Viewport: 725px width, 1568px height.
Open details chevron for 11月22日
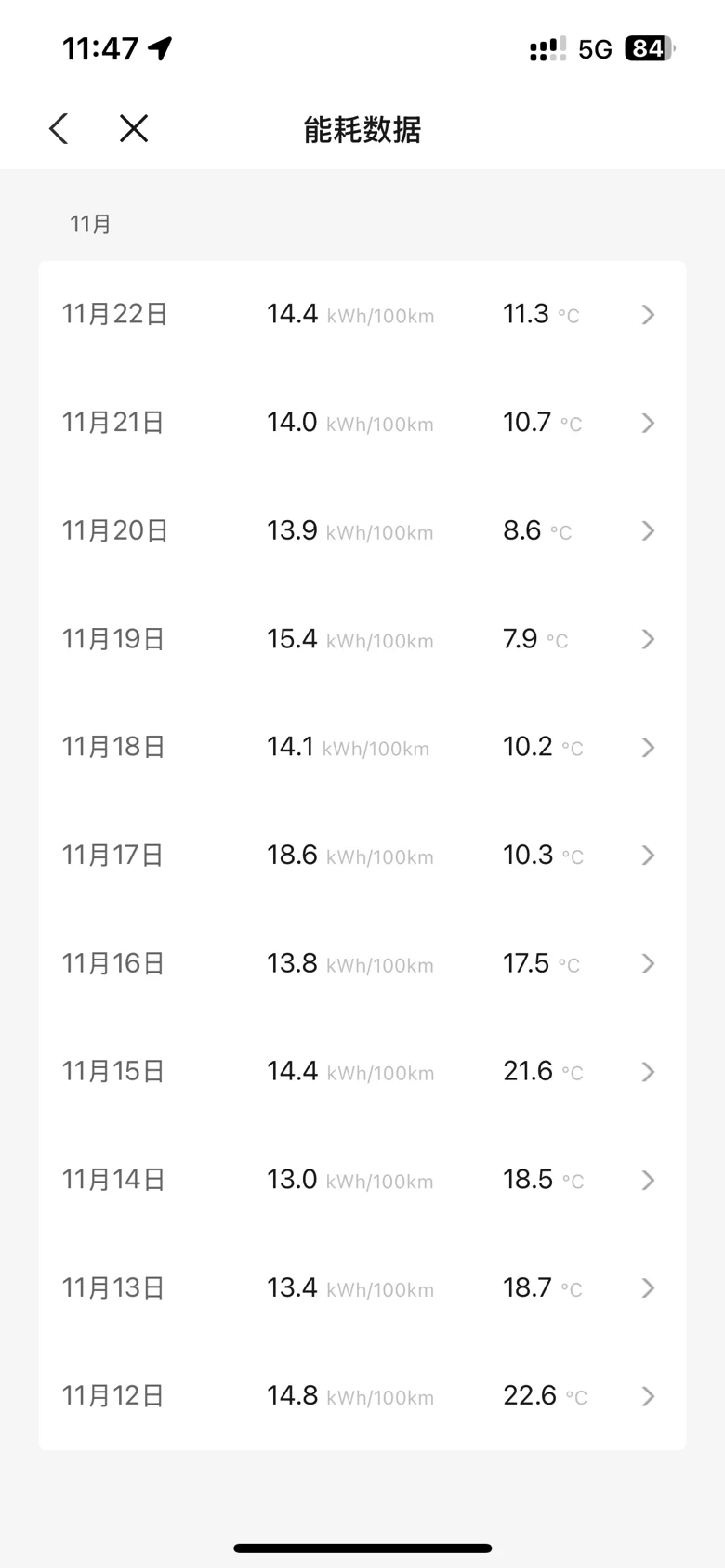[649, 315]
